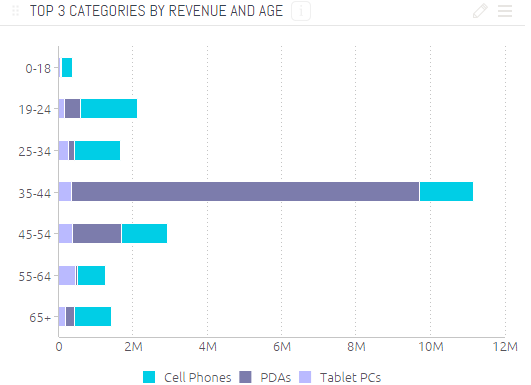The image size is (531, 385).
Task: Select Tablet PCs segment for 55-64
Action: pos(67,275)
